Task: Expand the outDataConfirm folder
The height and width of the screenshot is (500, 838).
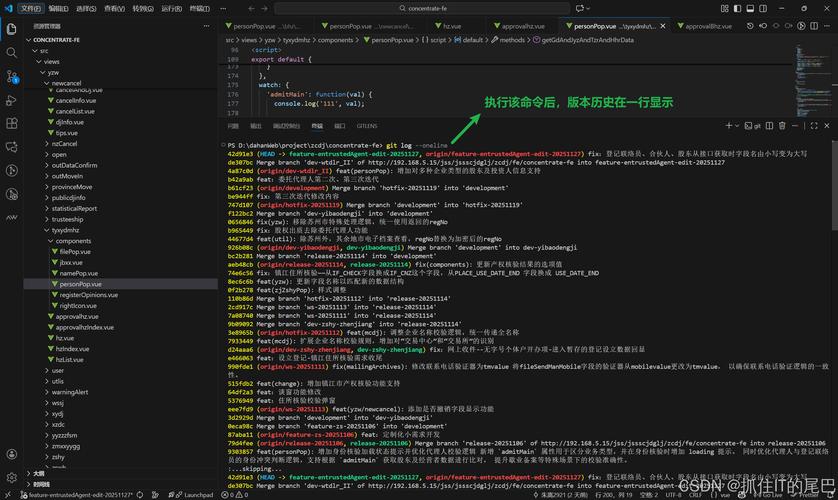Action: tap(74, 165)
